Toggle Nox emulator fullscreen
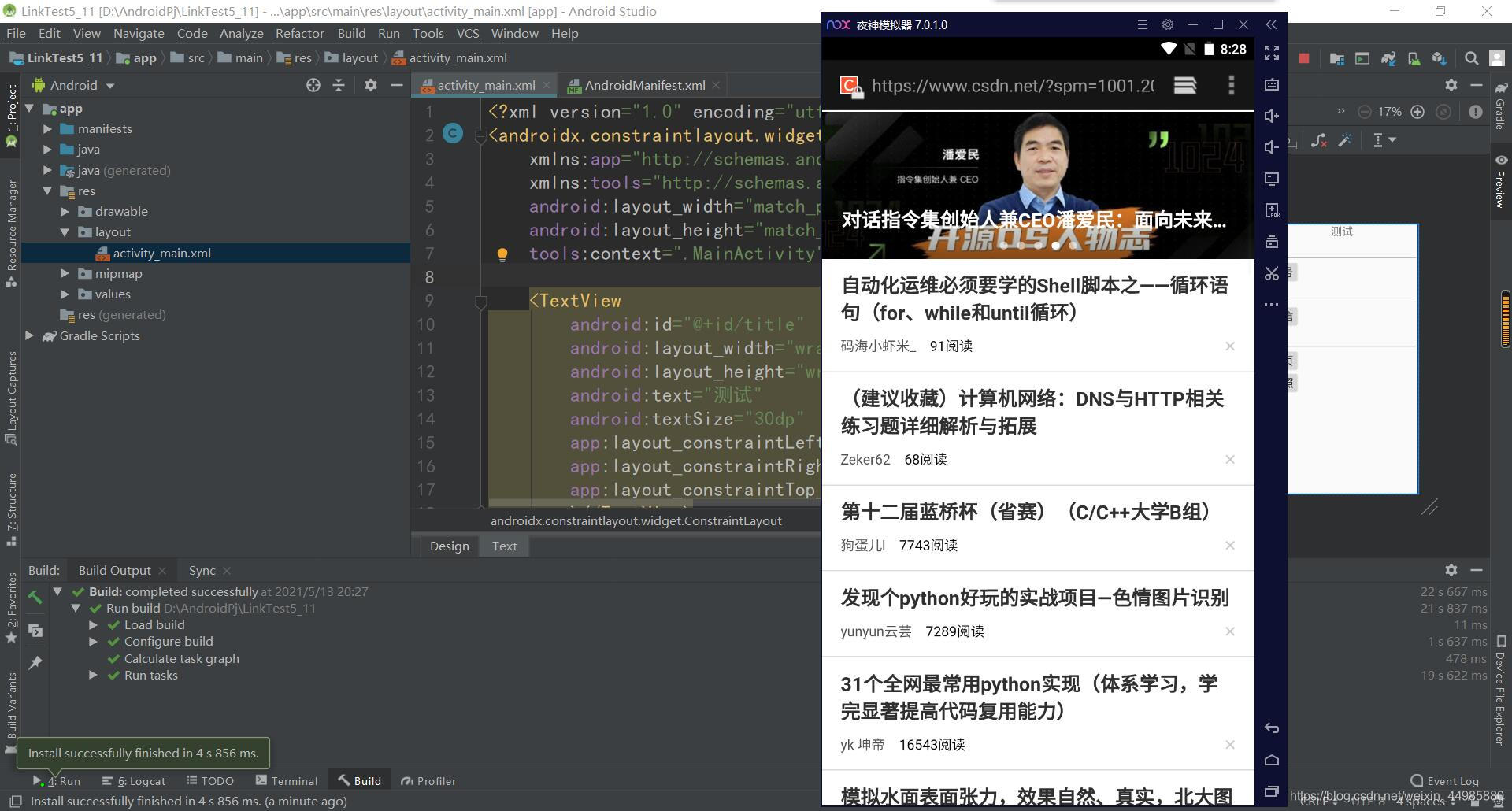 point(1272,53)
